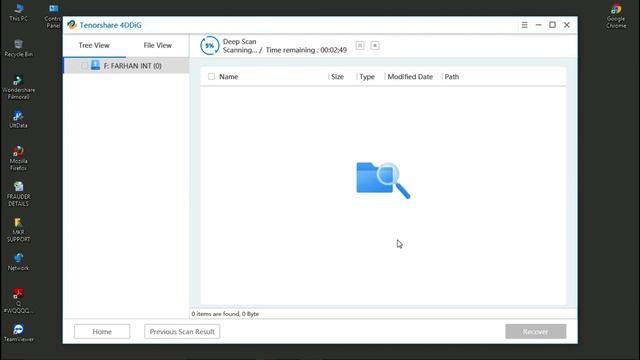The height and width of the screenshot is (360, 640).
Task: Click the '0 items are found, 0 Byte' status
Action: pos(225,314)
